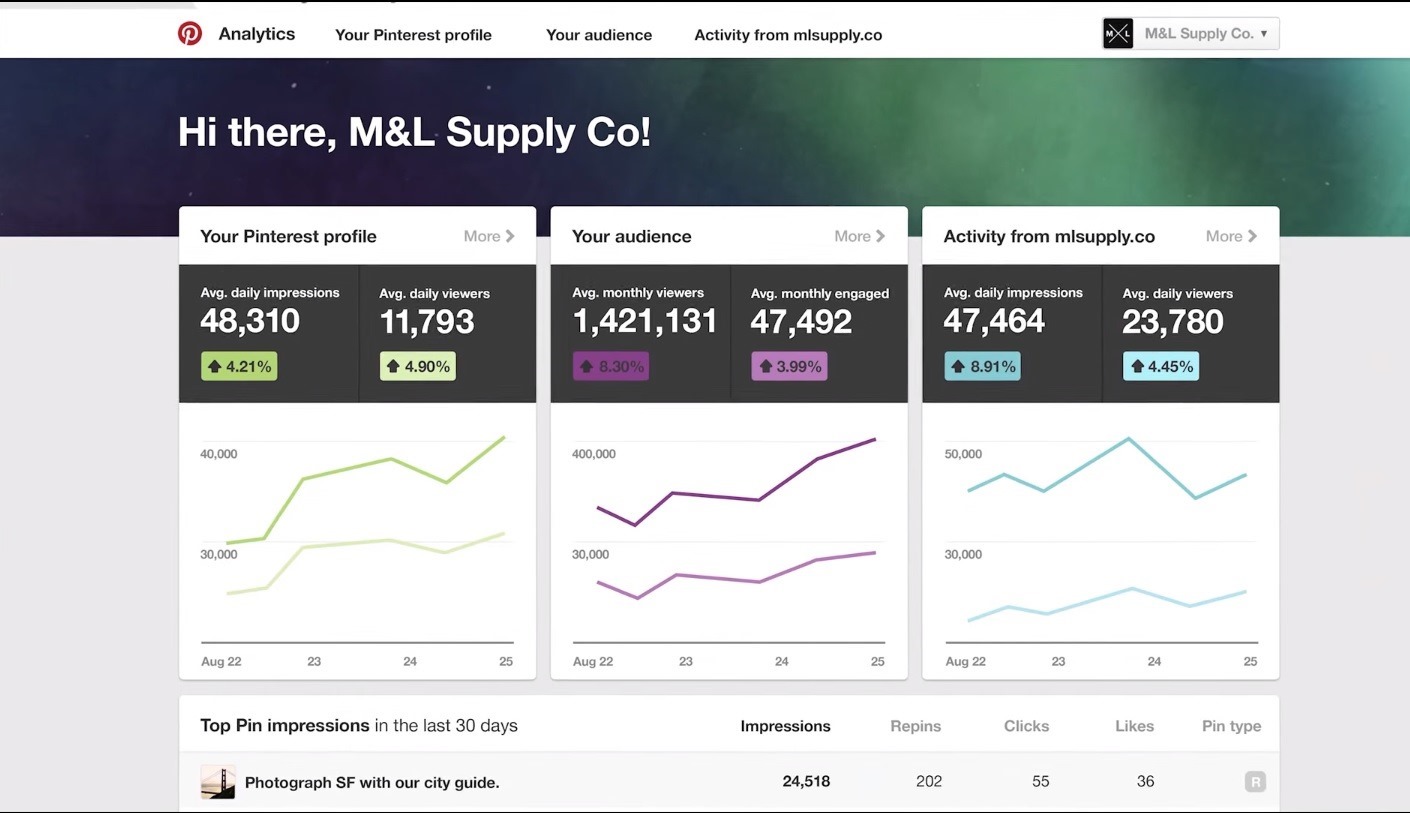The image size is (1410, 813).
Task: Expand More on Your audience card
Action: [x=860, y=237]
